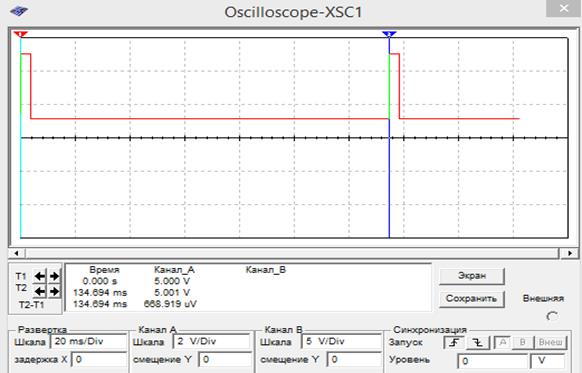The image size is (582, 373).
Task: Select falling edge trigger button
Action: 478,342
